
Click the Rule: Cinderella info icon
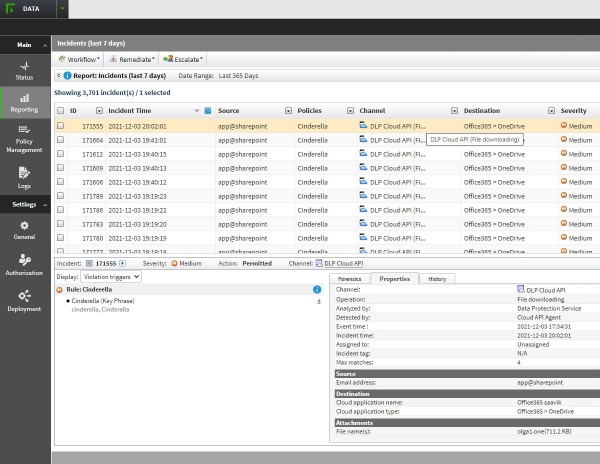(x=317, y=289)
